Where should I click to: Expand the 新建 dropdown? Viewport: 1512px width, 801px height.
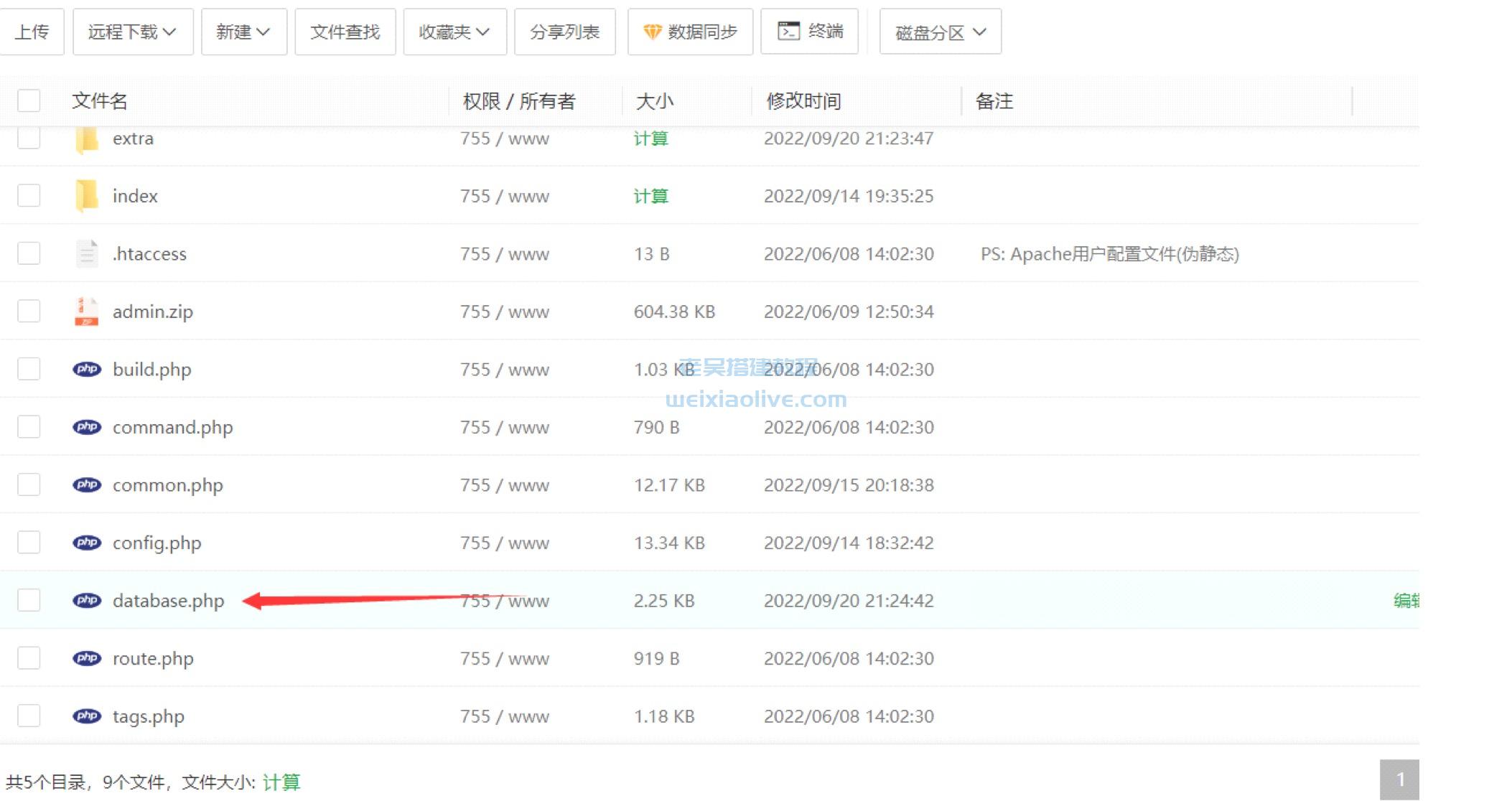click(243, 31)
